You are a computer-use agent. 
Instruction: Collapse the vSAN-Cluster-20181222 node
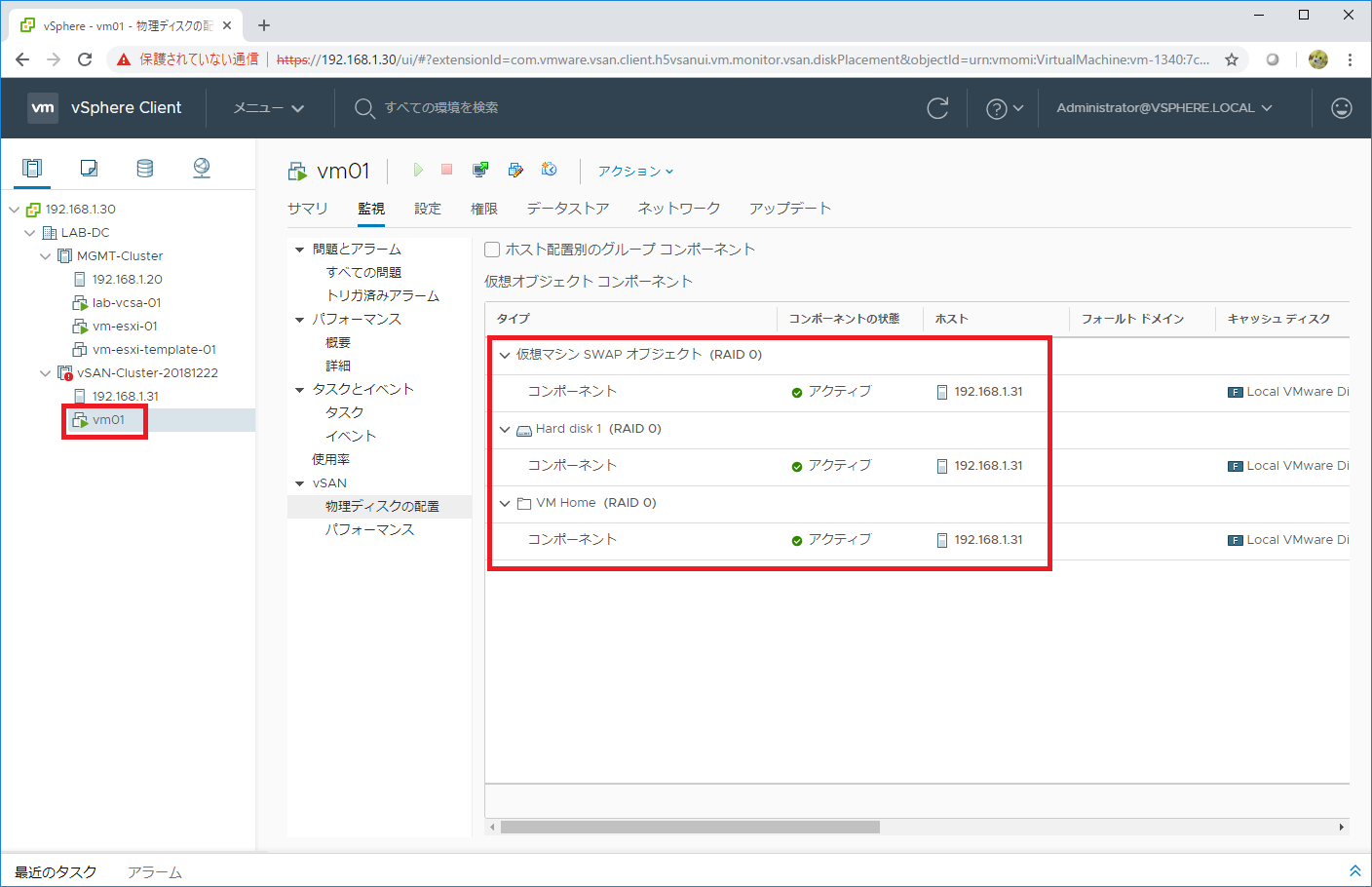45,373
